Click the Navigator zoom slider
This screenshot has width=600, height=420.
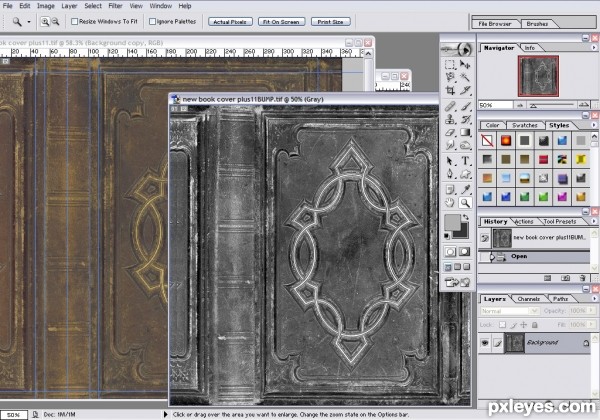(554, 105)
